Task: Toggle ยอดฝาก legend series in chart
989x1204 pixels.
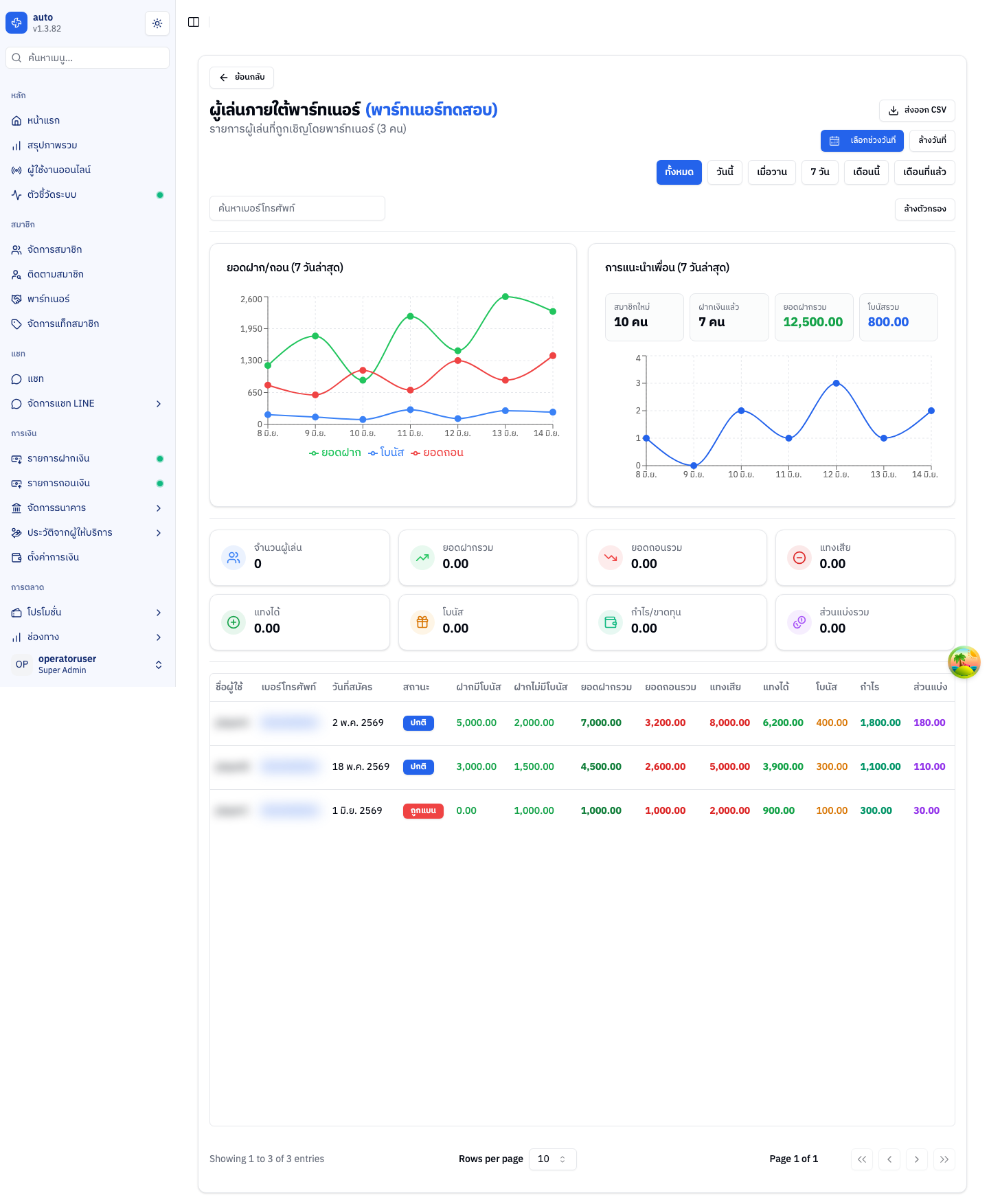Action: point(335,453)
